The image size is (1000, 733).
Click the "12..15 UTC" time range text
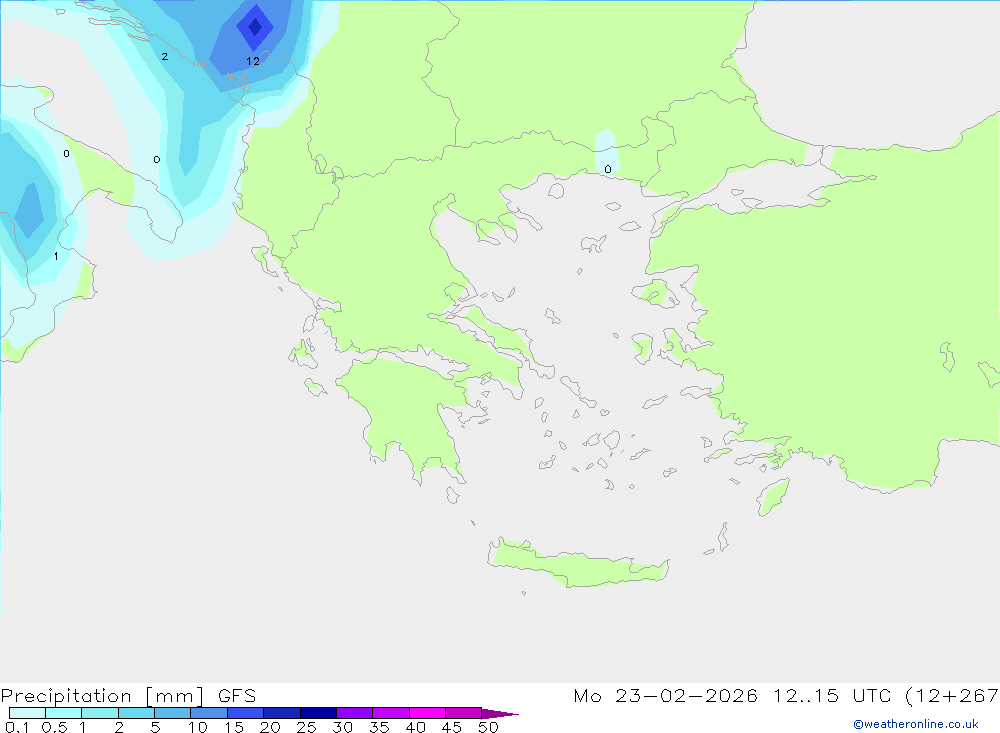pos(832,696)
